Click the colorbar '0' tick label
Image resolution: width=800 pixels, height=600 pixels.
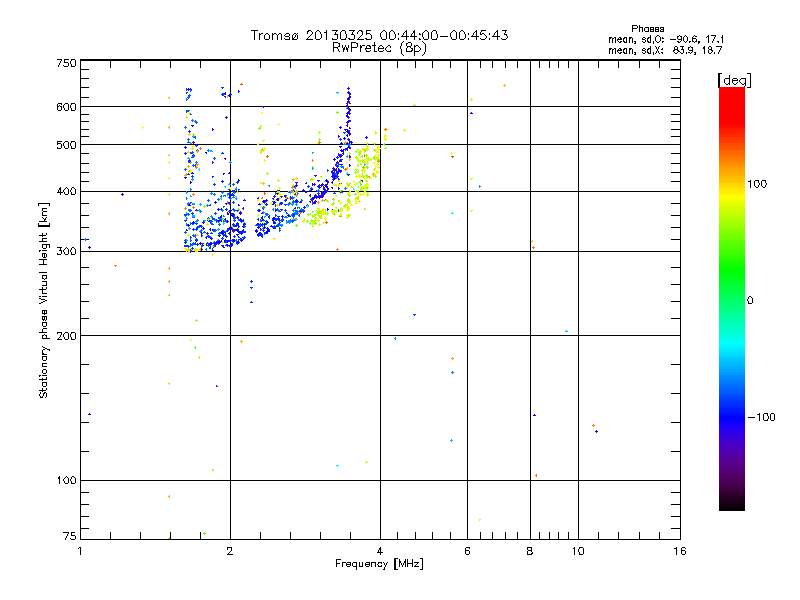coord(750,300)
